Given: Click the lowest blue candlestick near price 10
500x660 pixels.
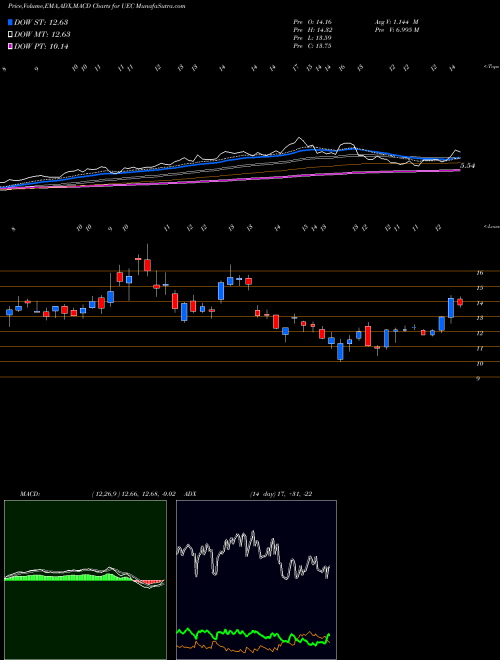Looking at the screenshot, I should pos(340,351).
